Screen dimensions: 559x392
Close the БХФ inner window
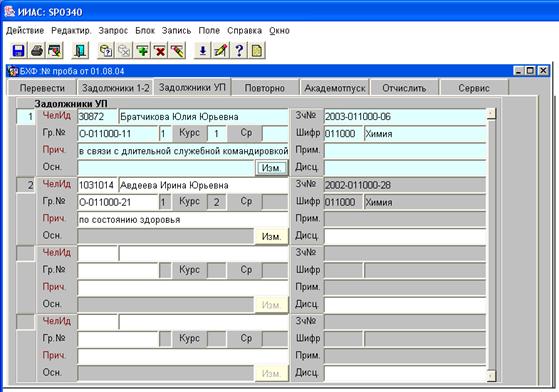543,71
